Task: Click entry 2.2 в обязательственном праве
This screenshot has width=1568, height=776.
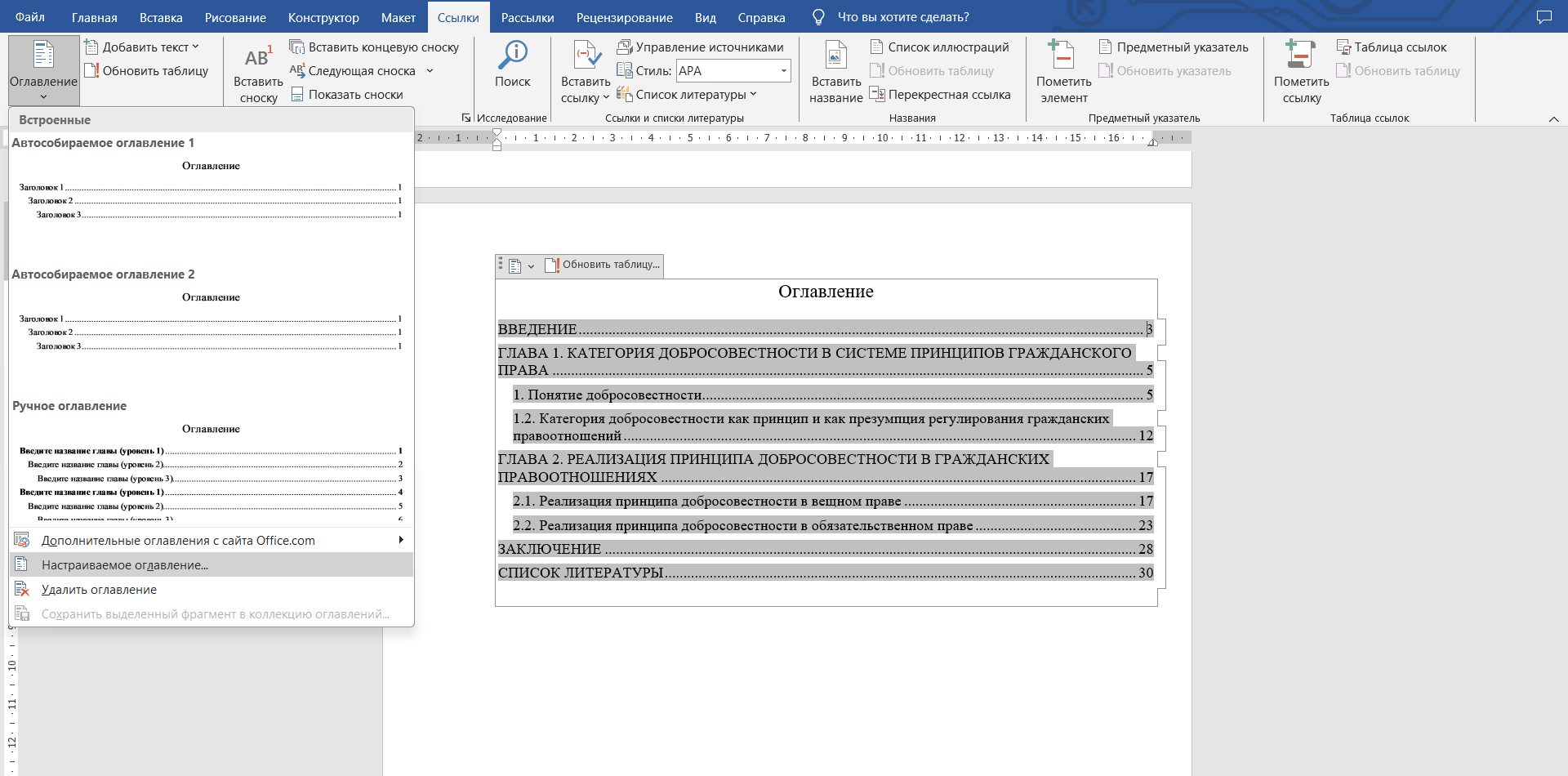Action: click(x=832, y=525)
